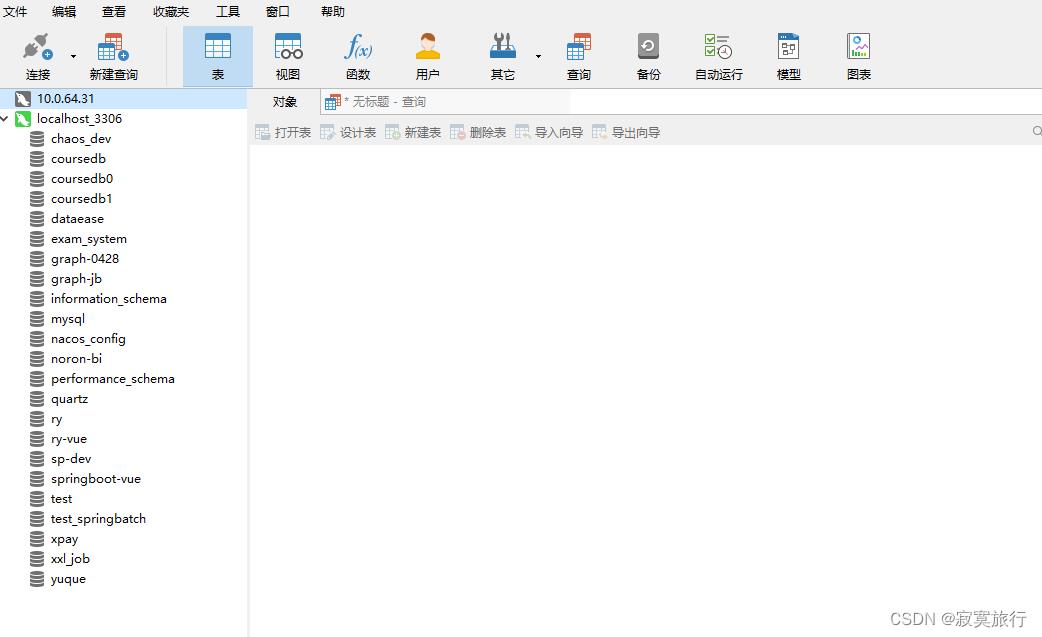This screenshot has width=1042, height=637.
Task: Open the 函数 (Function) f(x) icon
Action: (x=358, y=48)
